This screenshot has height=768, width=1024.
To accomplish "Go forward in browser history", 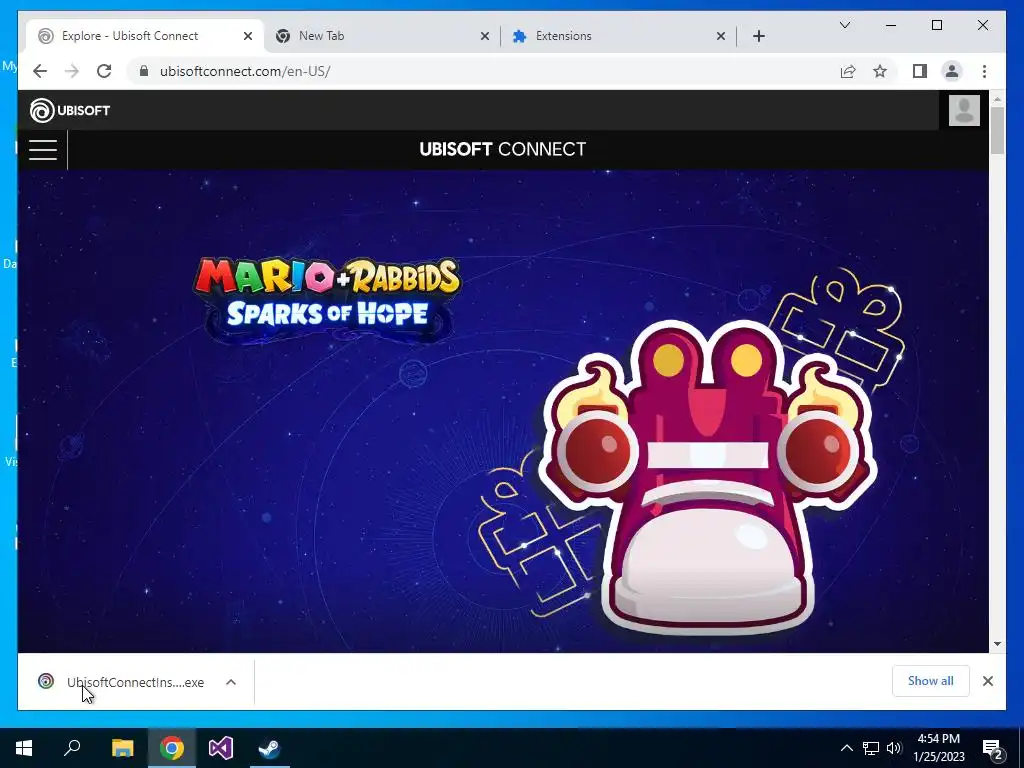I will pyautogui.click(x=72, y=71).
